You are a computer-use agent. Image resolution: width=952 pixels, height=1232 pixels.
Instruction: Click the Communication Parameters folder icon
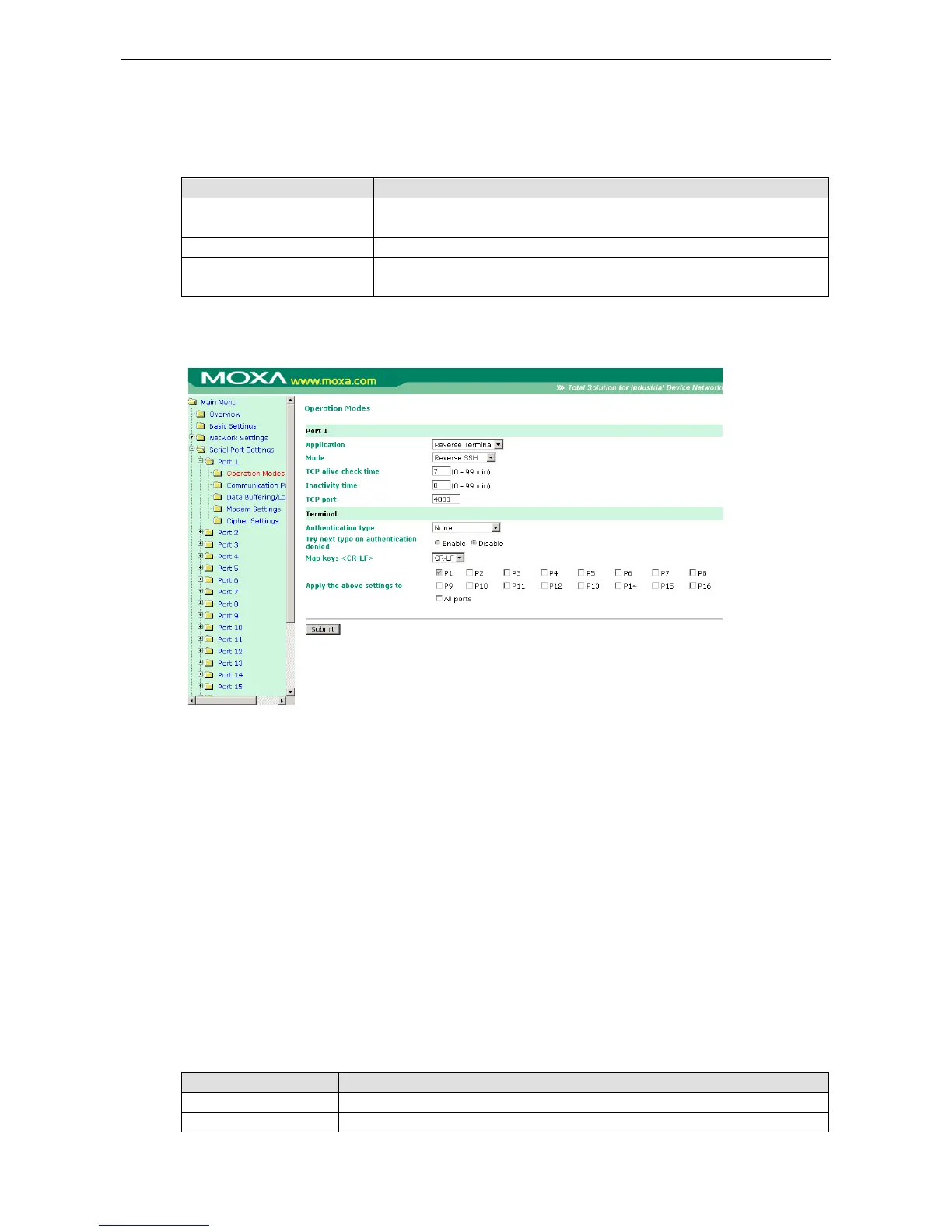click(218, 485)
